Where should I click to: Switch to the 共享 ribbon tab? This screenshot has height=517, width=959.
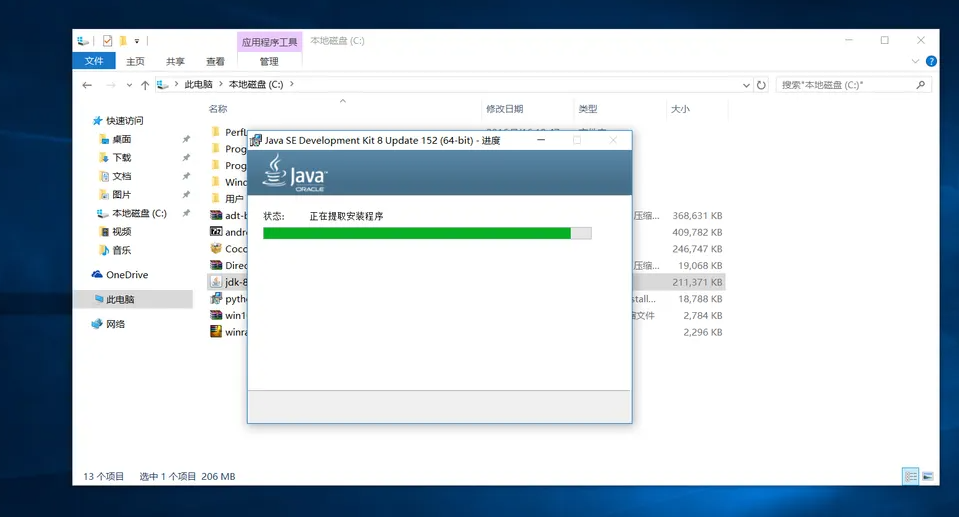pos(175,61)
